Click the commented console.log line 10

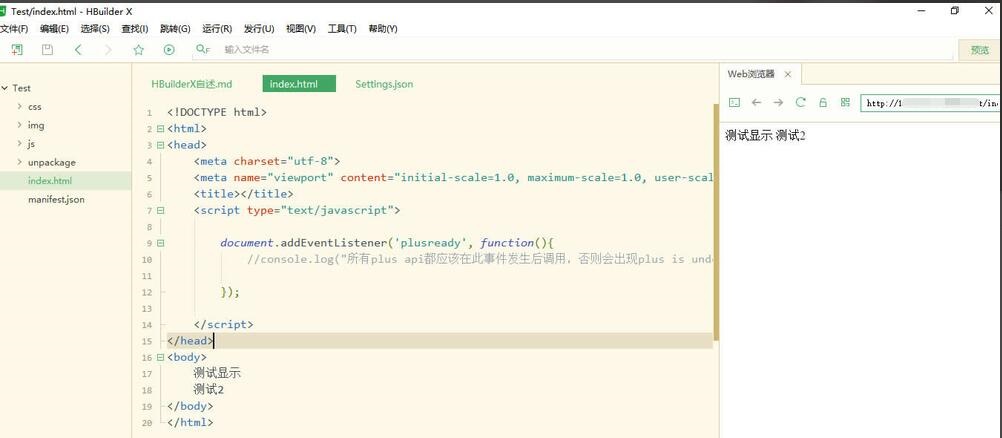point(480,260)
